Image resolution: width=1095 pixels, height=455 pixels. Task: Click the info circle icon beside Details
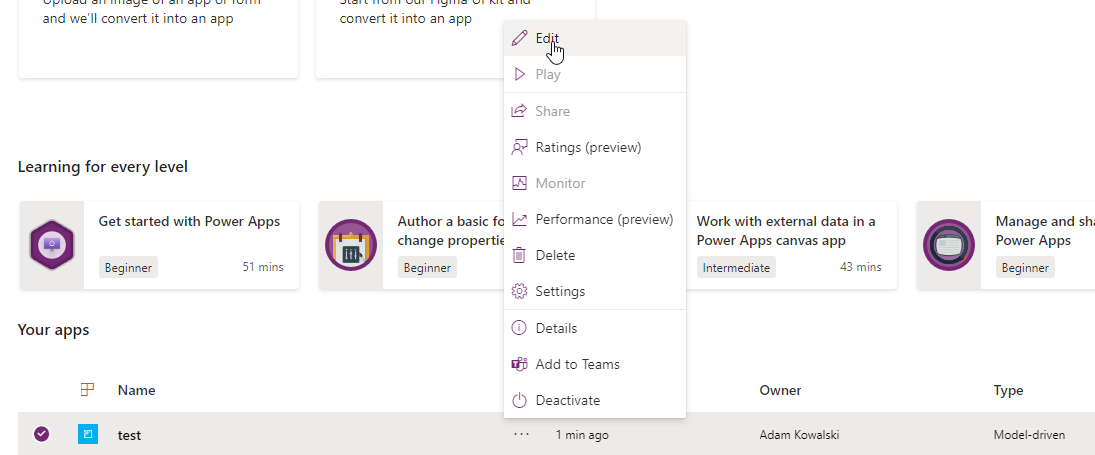coord(519,328)
